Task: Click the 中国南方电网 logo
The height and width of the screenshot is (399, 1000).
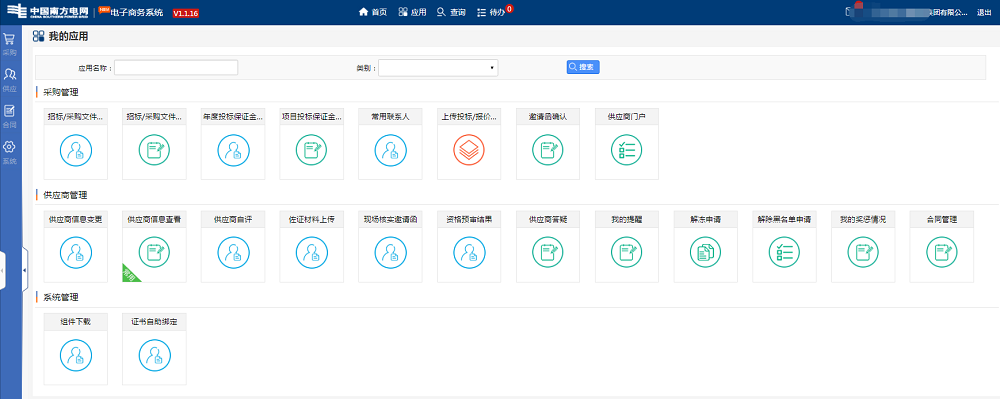Action: pos(47,12)
